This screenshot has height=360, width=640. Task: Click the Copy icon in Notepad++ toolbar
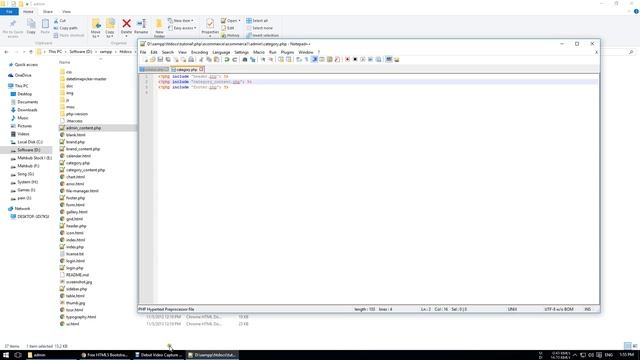(x=209, y=60)
